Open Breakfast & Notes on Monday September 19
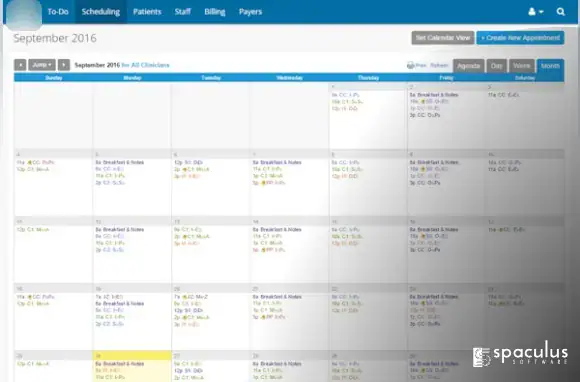The height and width of the screenshot is (382, 580). pos(119,304)
